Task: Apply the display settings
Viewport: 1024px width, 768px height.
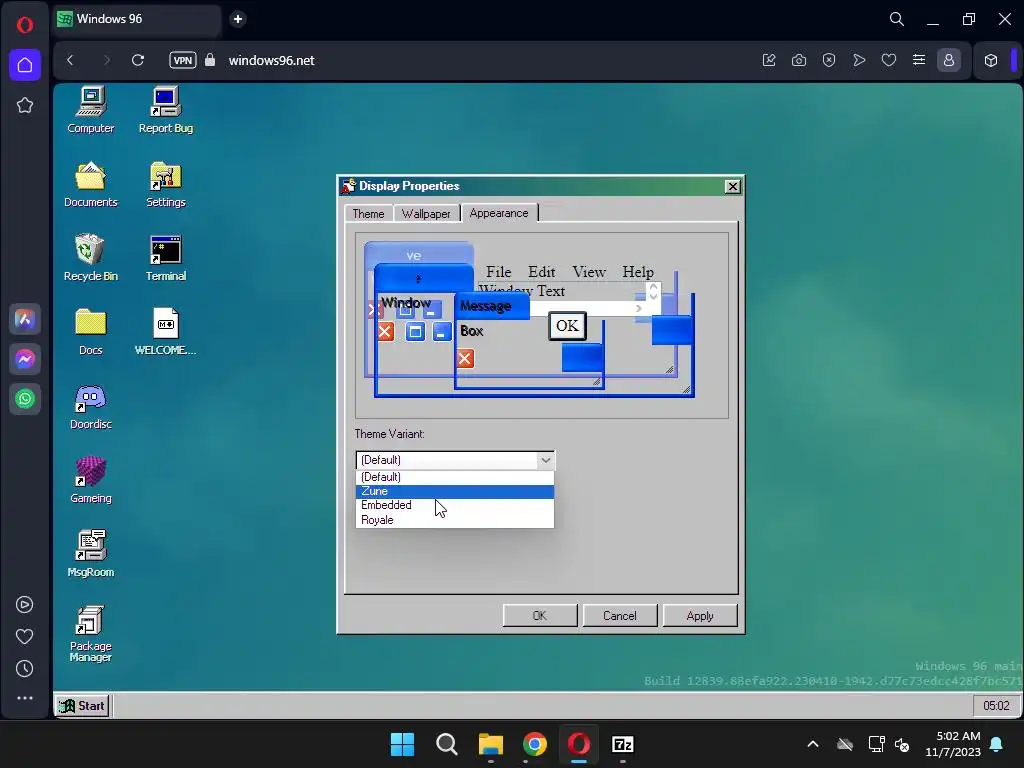Action: pyautogui.click(x=700, y=616)
